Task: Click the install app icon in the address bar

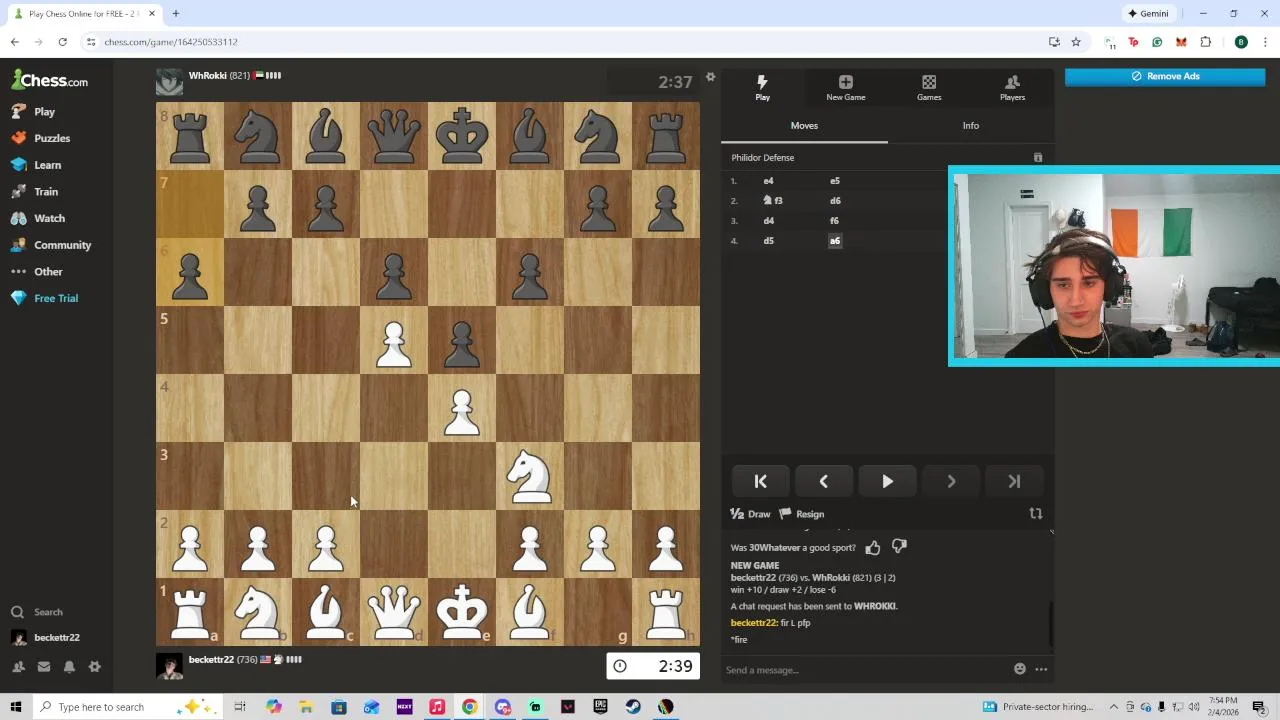Action: (x=1054, y=42)
